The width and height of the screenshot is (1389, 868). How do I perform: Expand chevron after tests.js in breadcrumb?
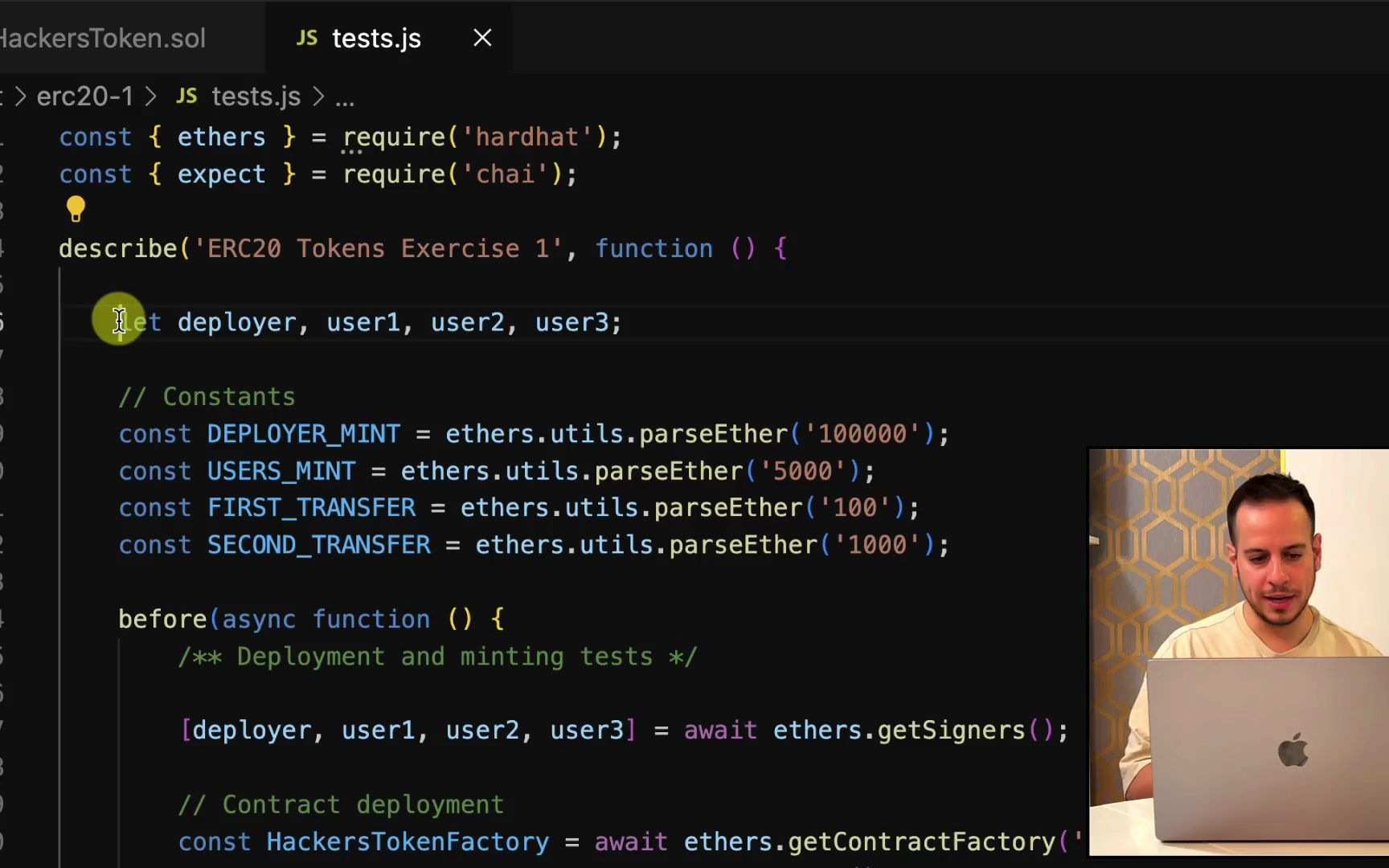(x=318, y=96)
